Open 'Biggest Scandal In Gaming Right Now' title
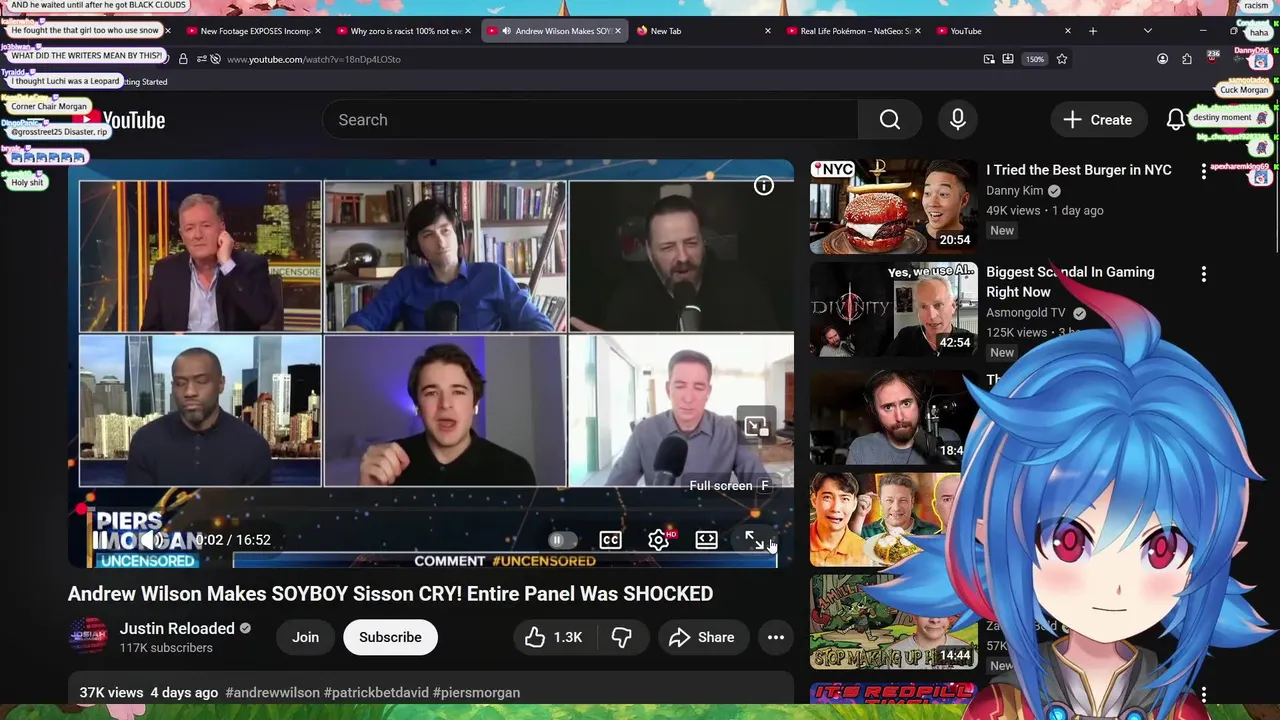The height and width of the screenshot is (720, 1280). pyautogui.click(x=1070, y=282)
